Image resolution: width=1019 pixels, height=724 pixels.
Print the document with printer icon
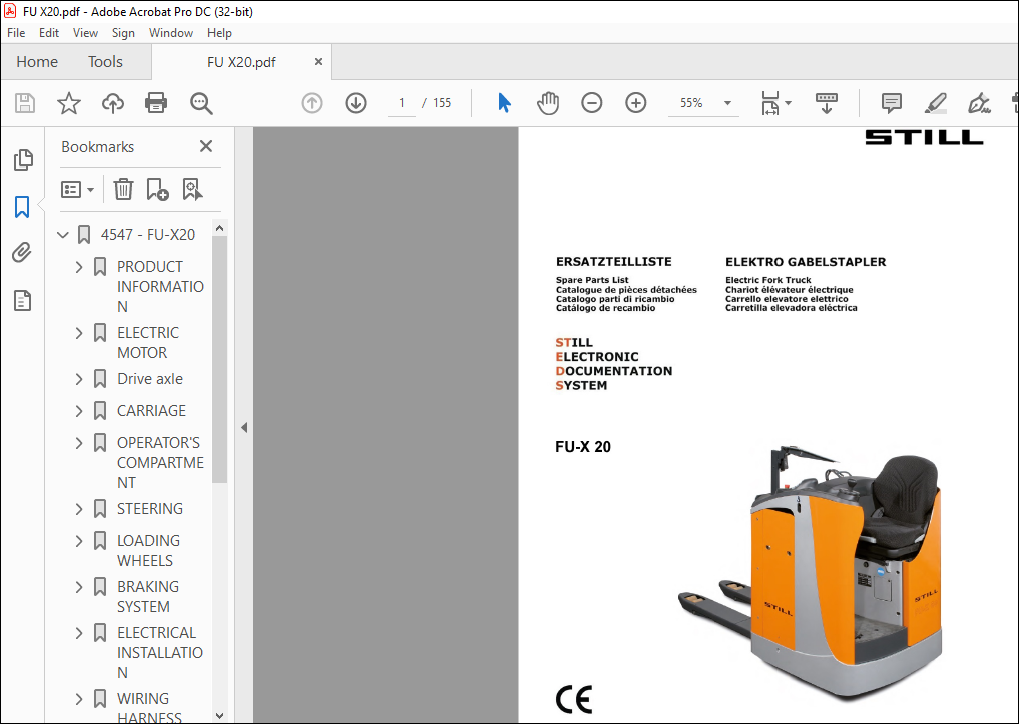pyautogui.click(x=156, y=103)
